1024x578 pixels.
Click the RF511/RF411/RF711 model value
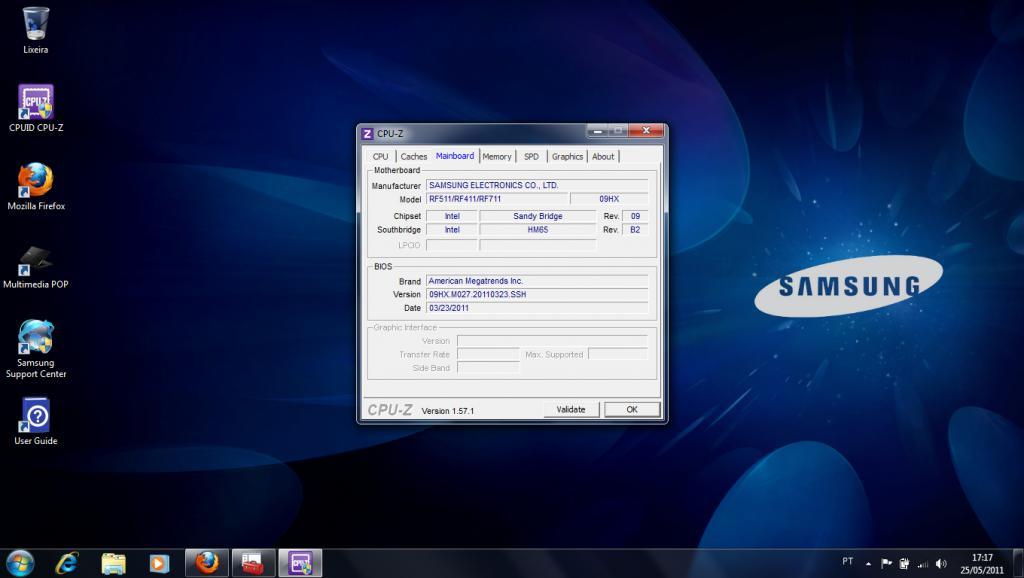[x=496, y=199]
